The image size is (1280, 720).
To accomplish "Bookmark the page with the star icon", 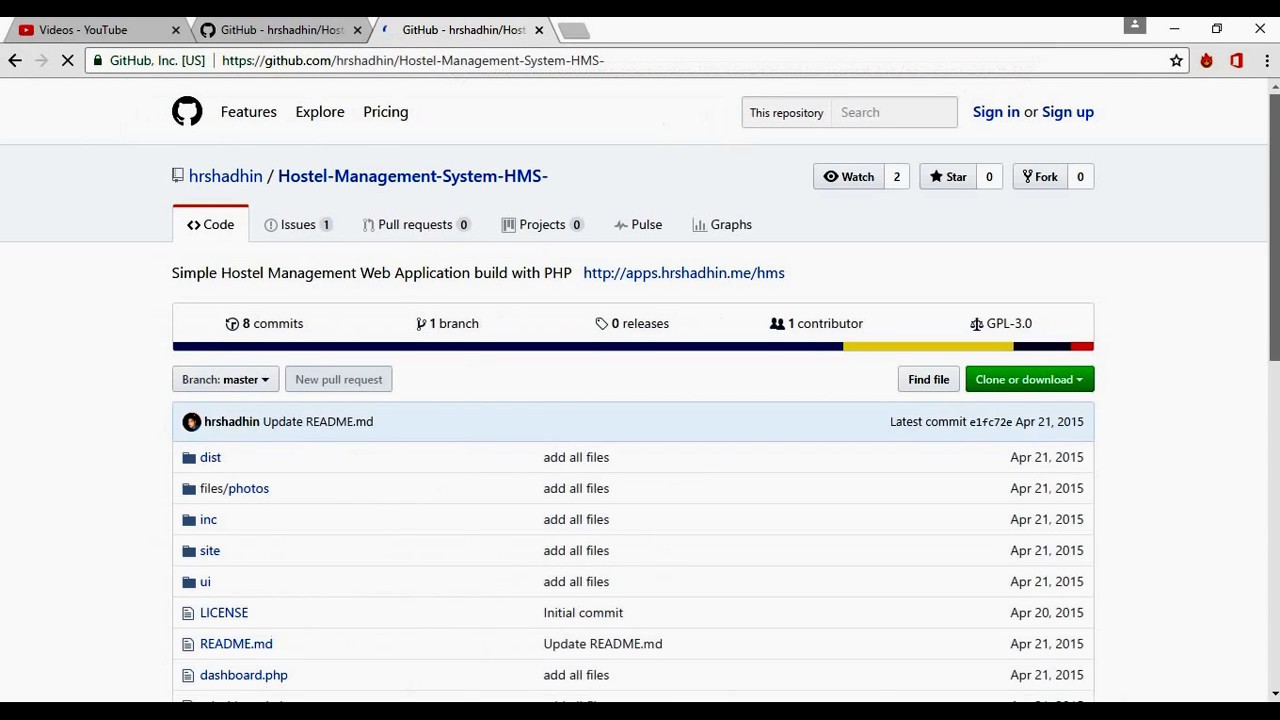I will point(1177,61).
